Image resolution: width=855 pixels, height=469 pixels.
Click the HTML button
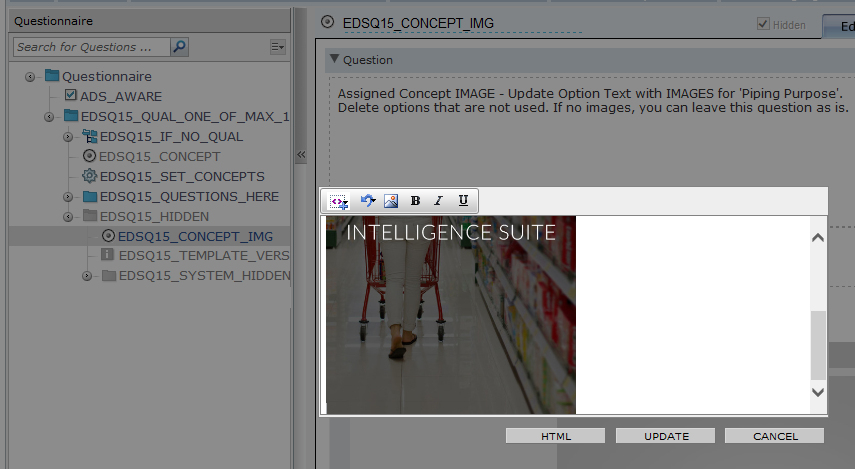click(x=556, y=436)
